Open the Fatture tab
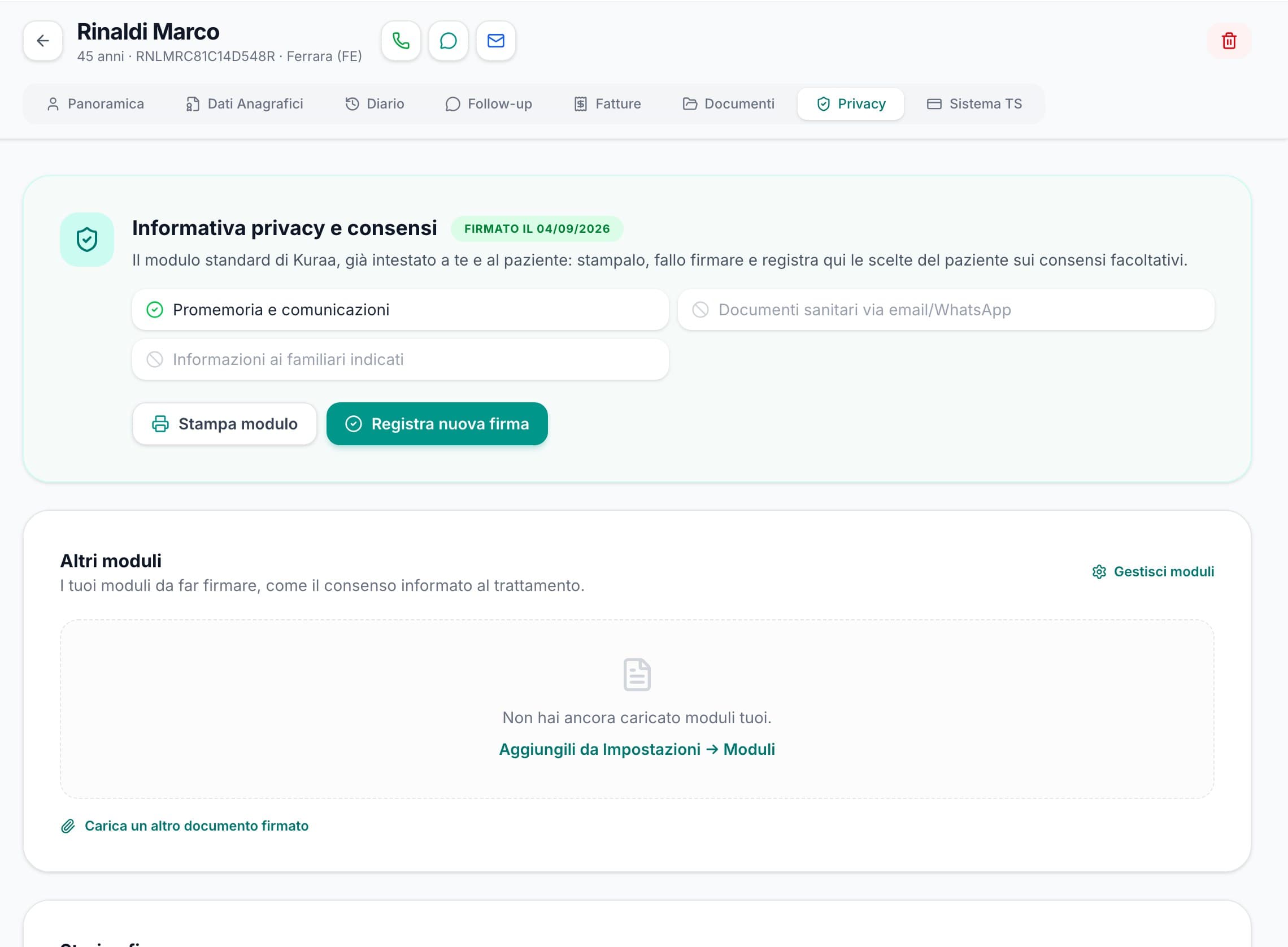The width and height of the screenshot is (1288, 947). (607, 104)
